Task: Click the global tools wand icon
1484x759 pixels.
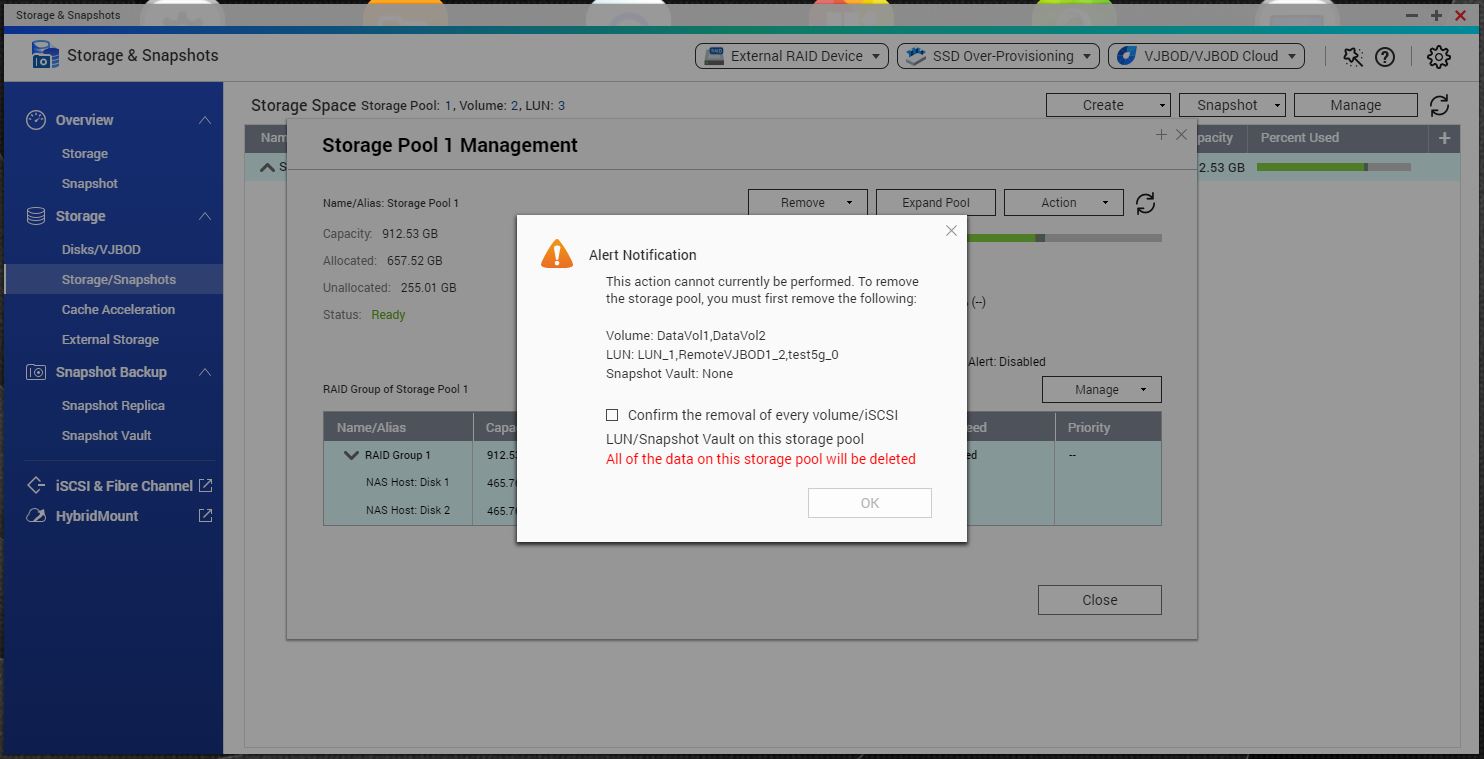Action: 1353,57
